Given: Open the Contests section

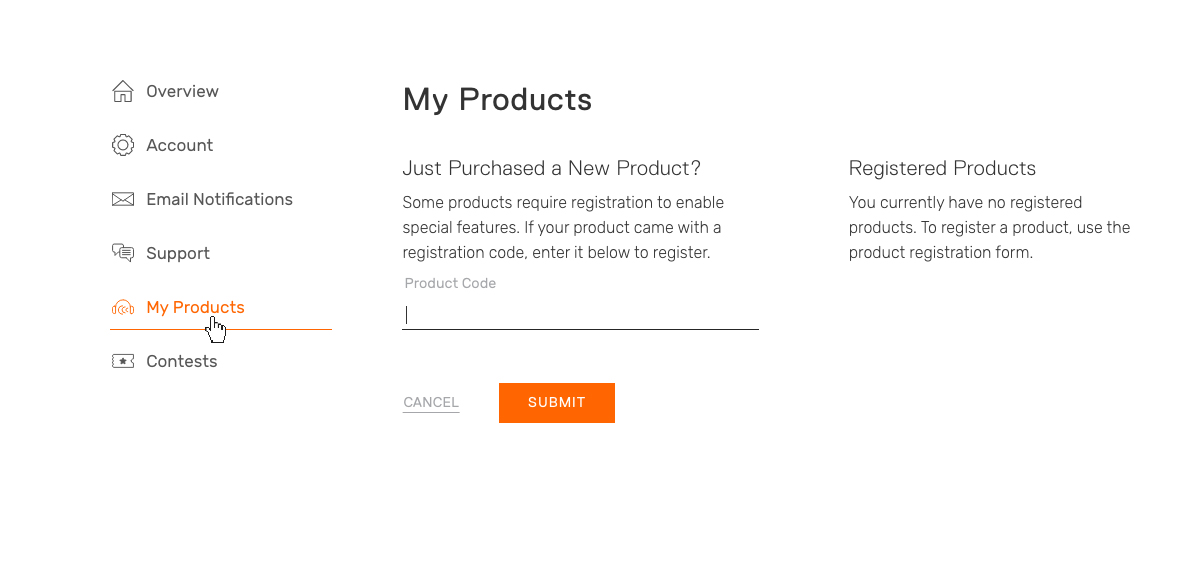Looking at the screenshot, I should click(182, 361).
